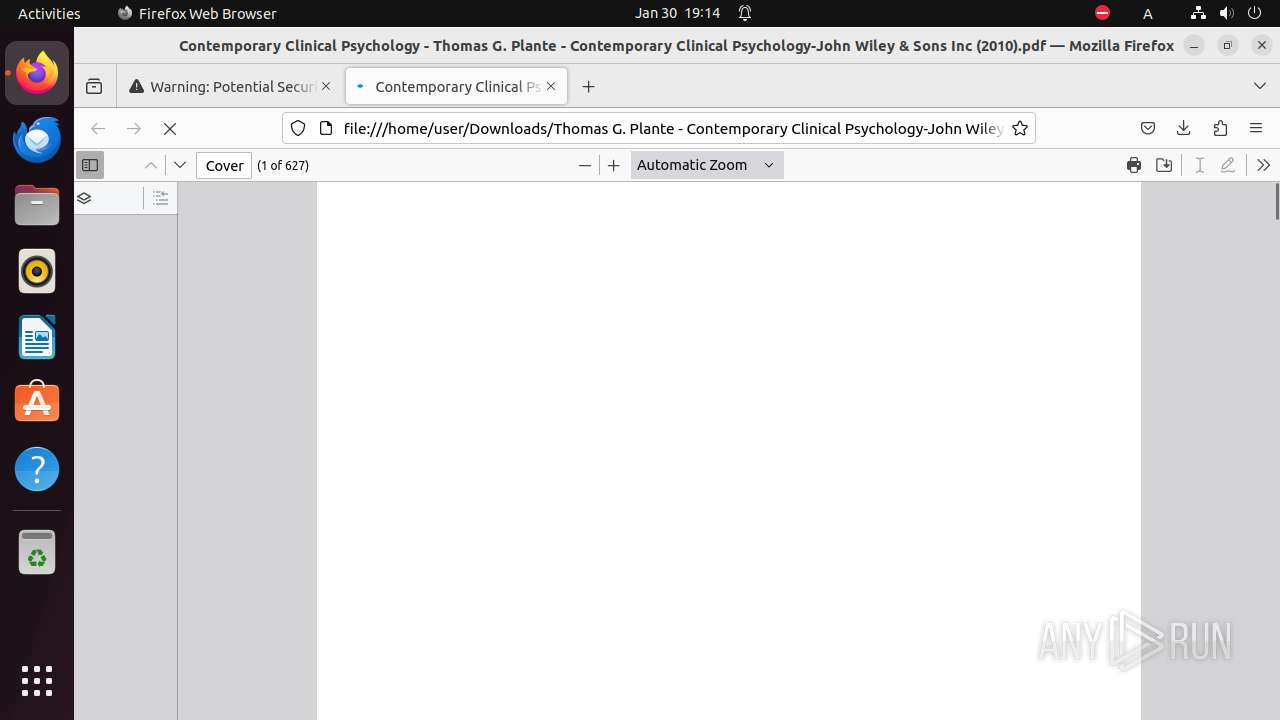Open the keyboard input source indicator

(1148, 13)
